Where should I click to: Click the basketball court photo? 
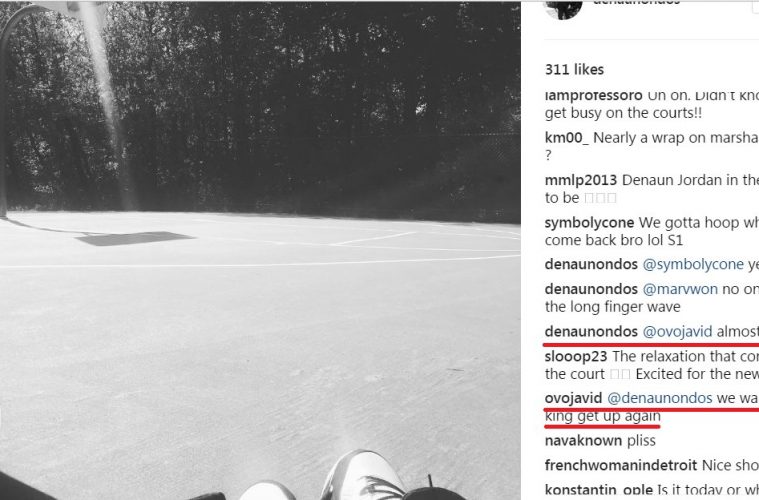260,250
